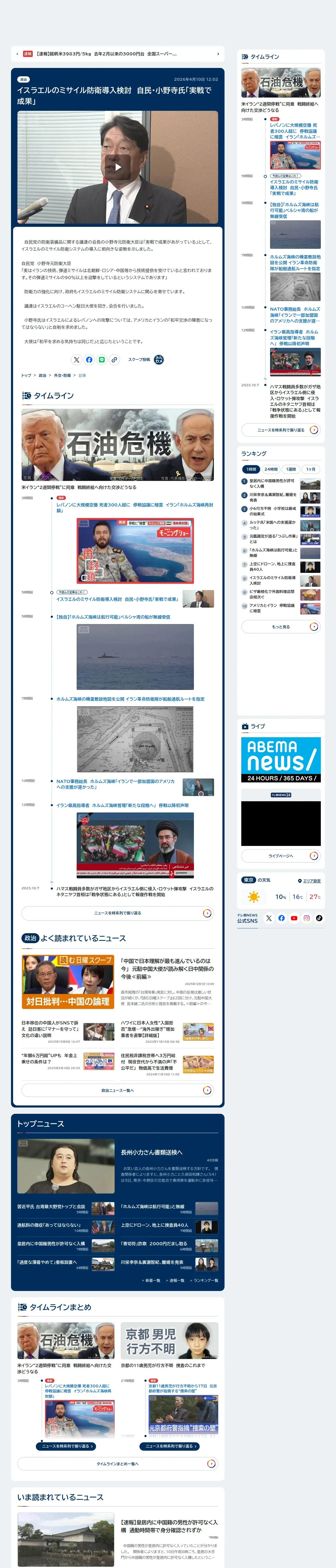Image resolution: width=336 pixels, height=1568 pixels.
Task: Open the main timeline entry ホルムズ海峡の機雷敷設地図を公開
Action: point(131,699)
